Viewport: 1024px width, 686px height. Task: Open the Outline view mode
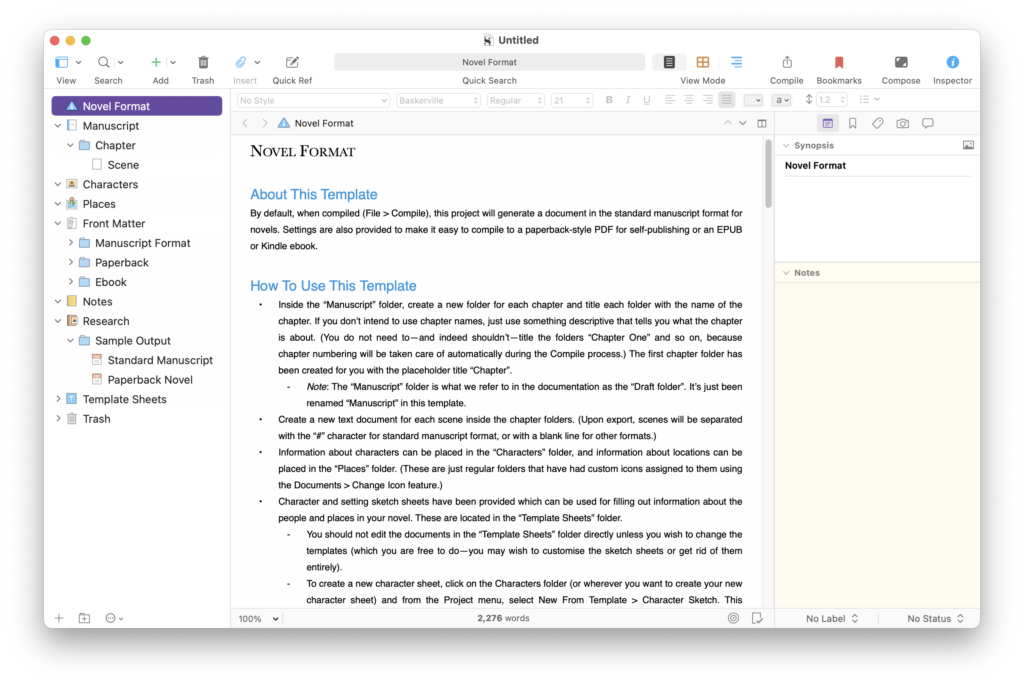pyautogui.click(x=737, y=62)
